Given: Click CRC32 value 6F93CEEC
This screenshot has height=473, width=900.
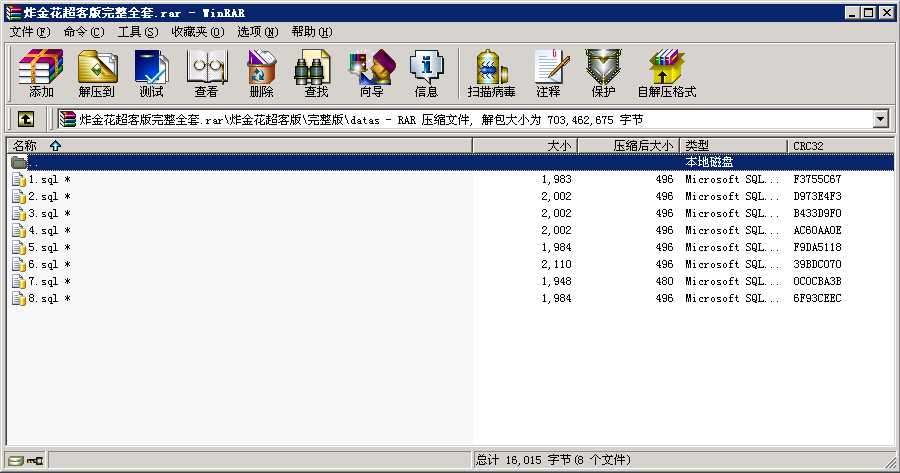Looking at the screenshot, I should [x=817, y=298].
